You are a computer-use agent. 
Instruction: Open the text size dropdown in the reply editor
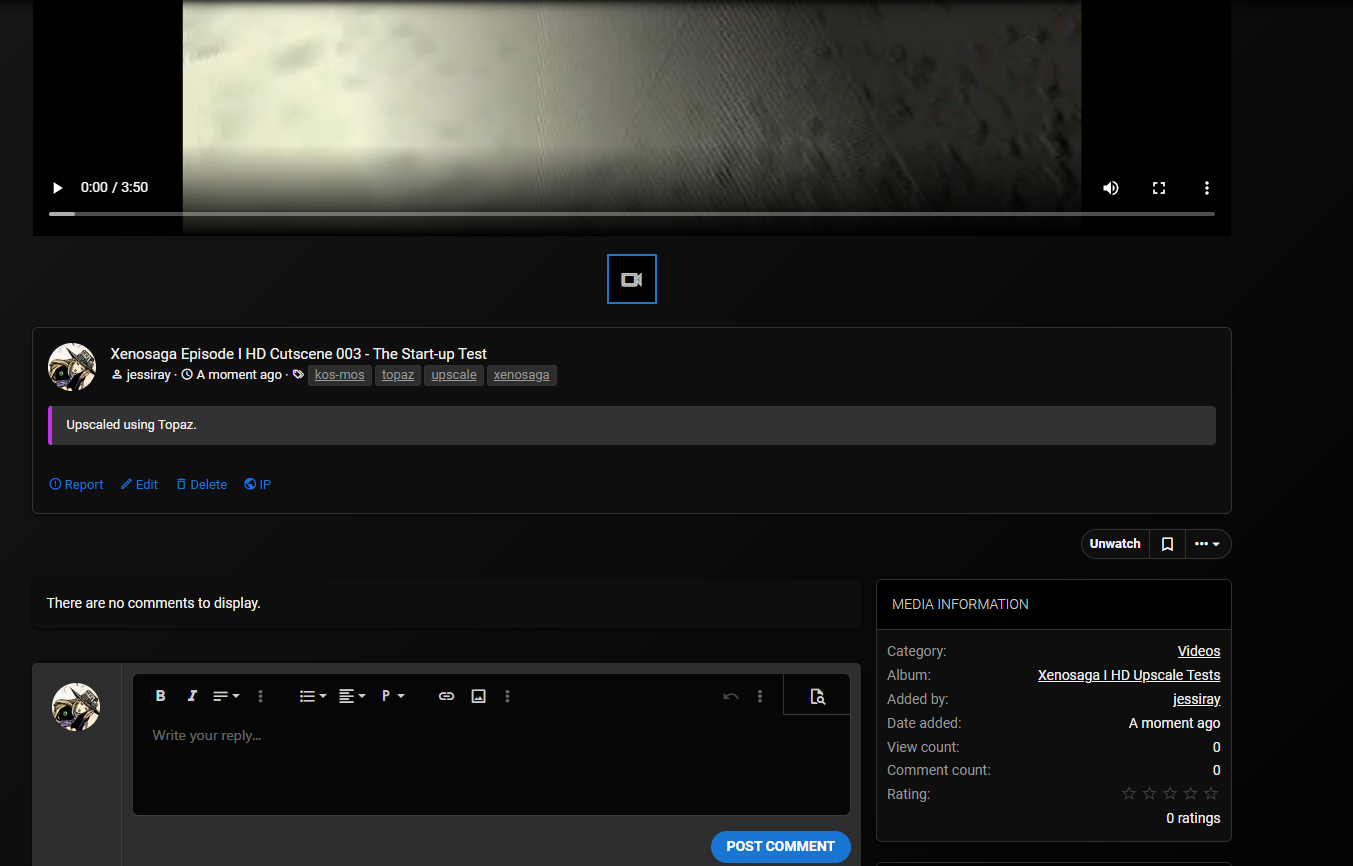tap(226, 696)
